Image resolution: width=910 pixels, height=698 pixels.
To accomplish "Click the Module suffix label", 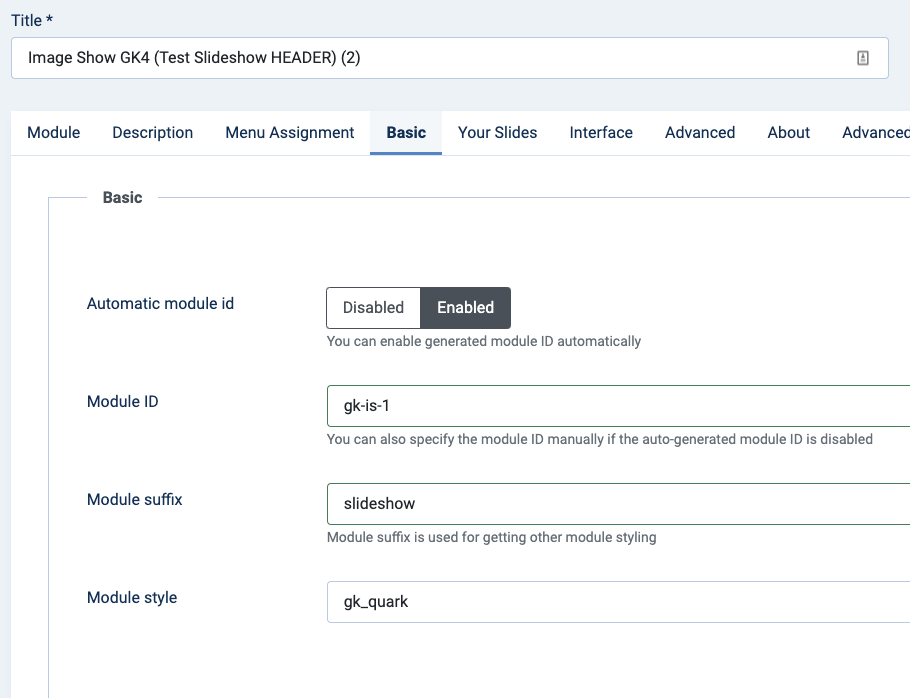I will click(x=135, y=499).
